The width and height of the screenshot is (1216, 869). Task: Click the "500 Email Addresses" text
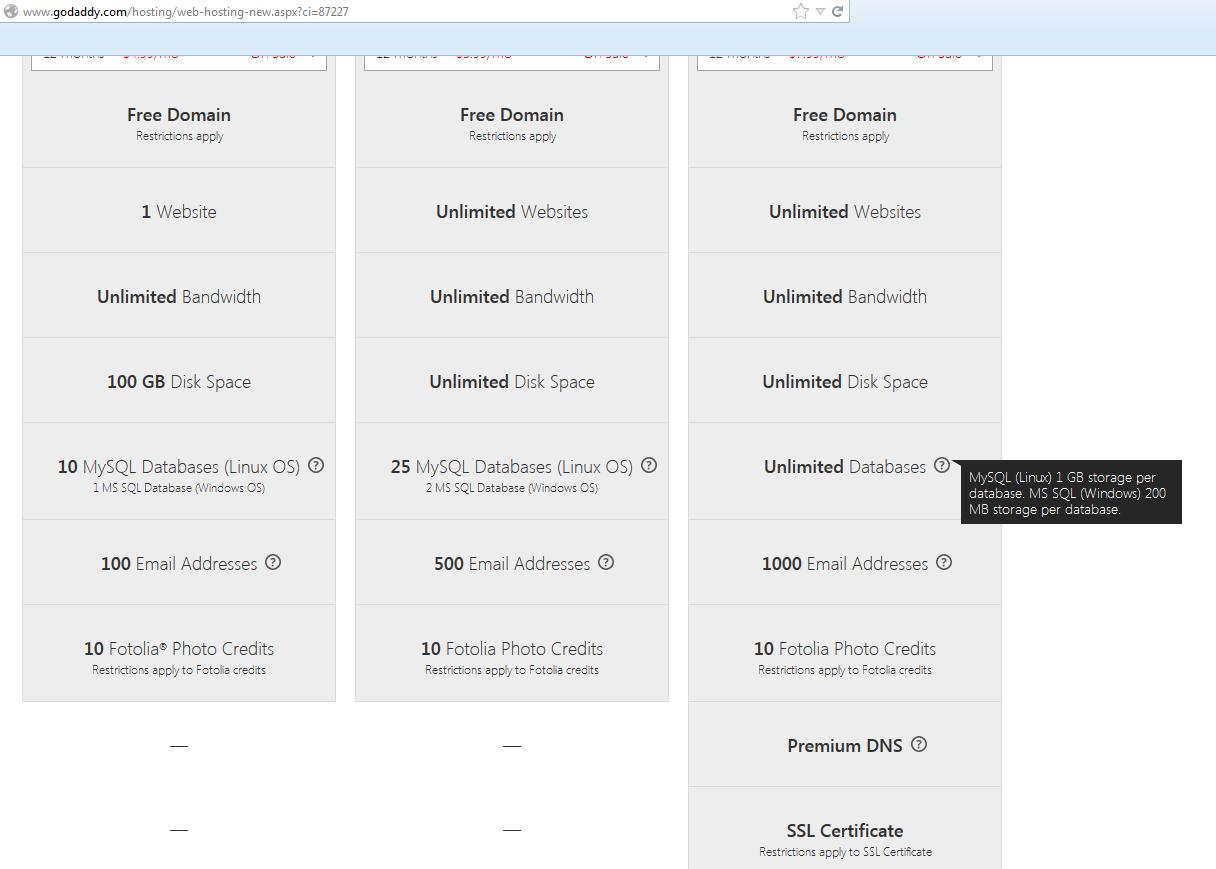(512, 564)
